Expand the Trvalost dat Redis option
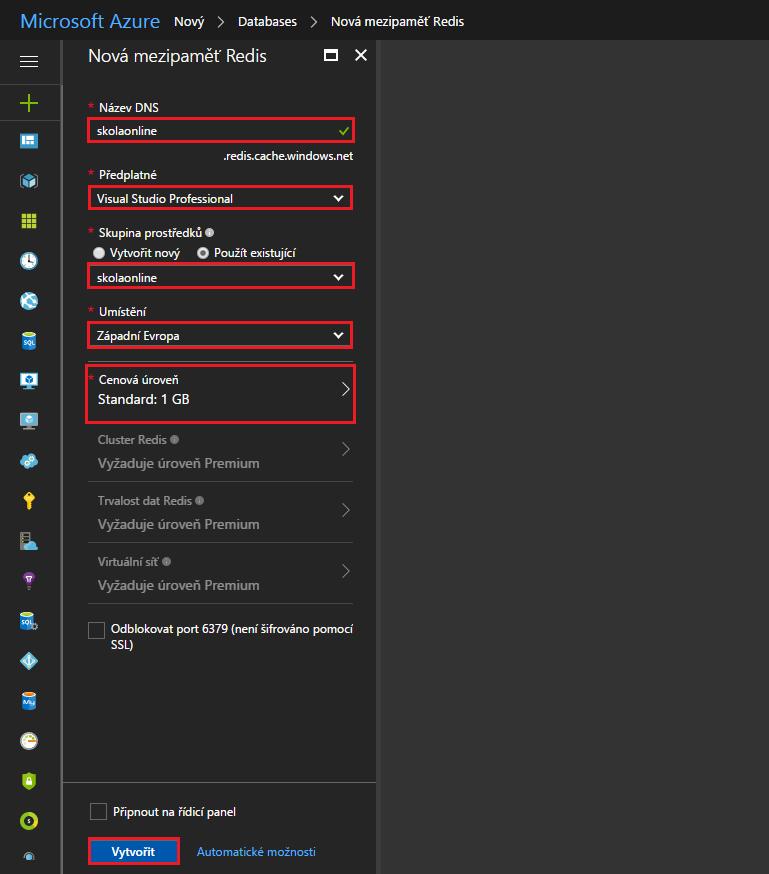The width and height of the screenshot is (769, 874). pos(221,512)
